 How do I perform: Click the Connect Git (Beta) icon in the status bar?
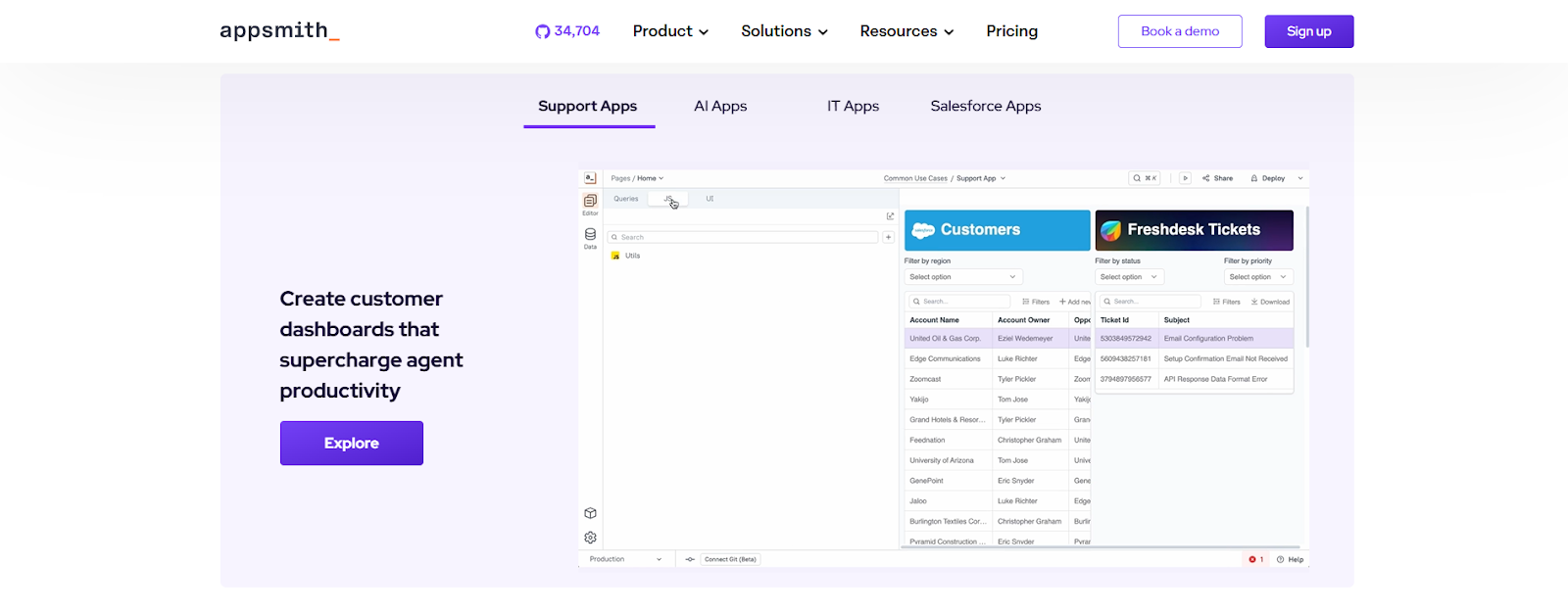(690, 559)
